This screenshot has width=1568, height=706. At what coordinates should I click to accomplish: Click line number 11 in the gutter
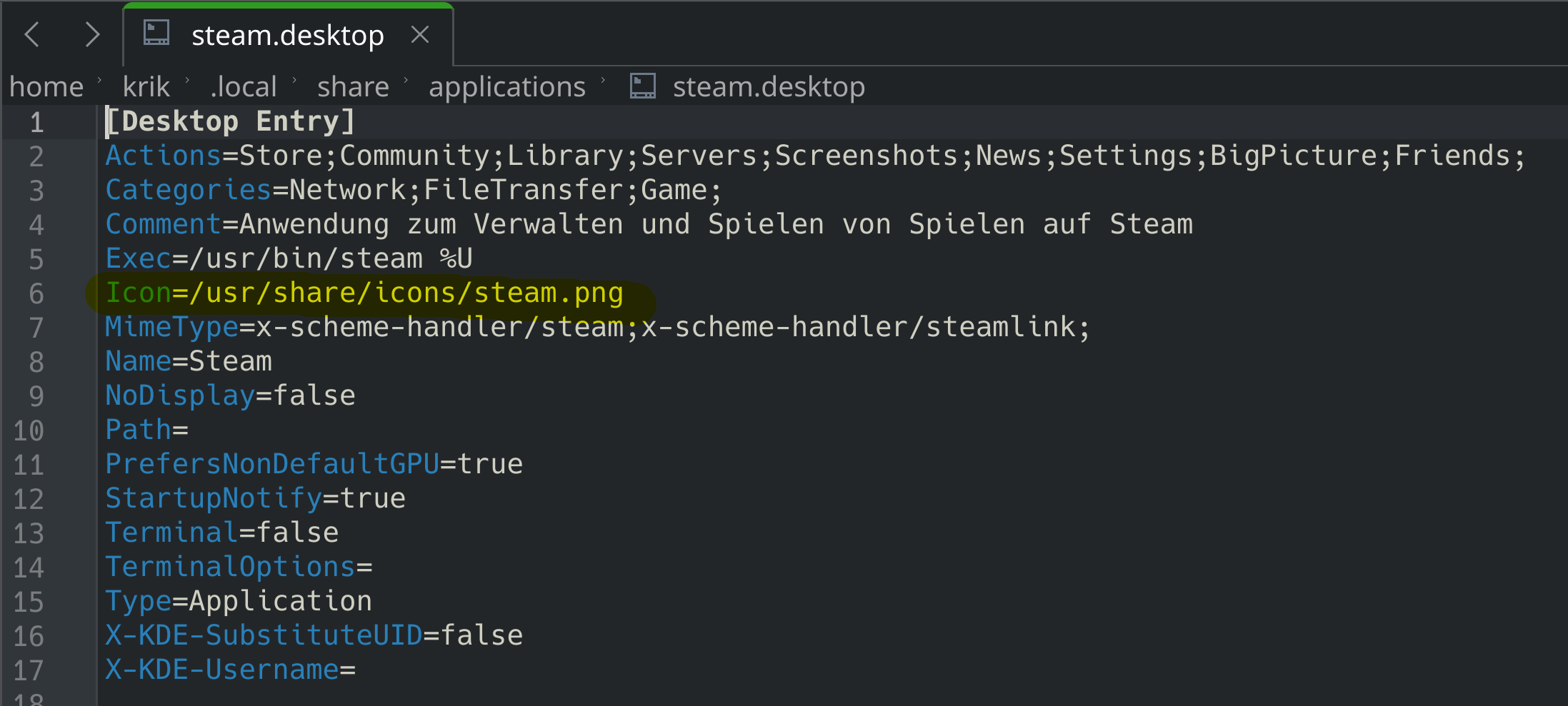(x=29, y=465)
